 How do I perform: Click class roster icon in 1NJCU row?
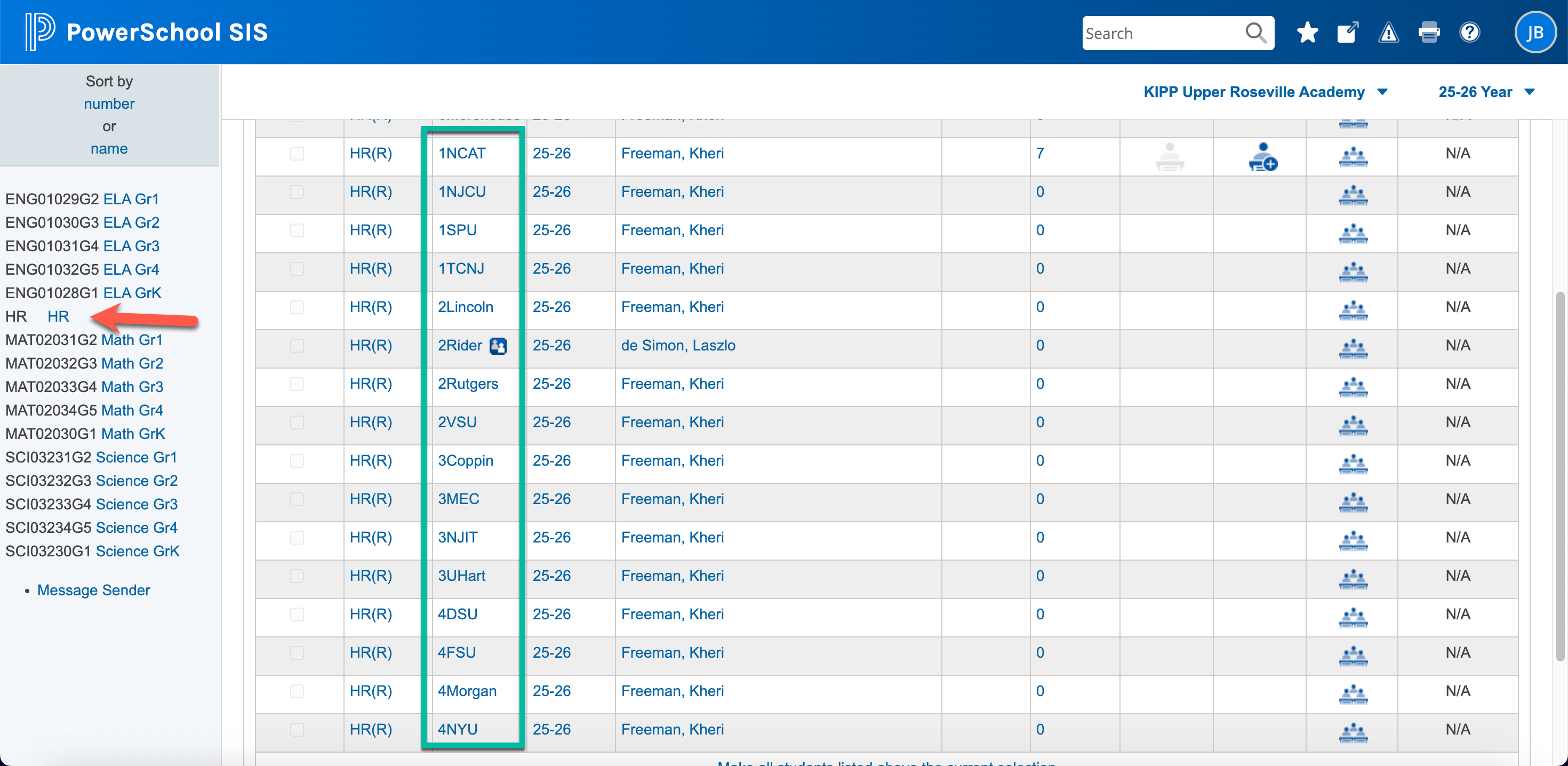click(1353, 195)
